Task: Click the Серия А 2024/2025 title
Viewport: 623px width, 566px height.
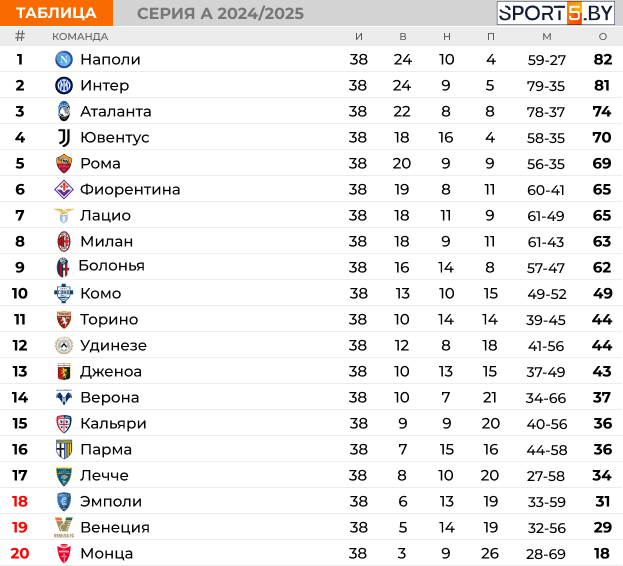Action: 220,14
